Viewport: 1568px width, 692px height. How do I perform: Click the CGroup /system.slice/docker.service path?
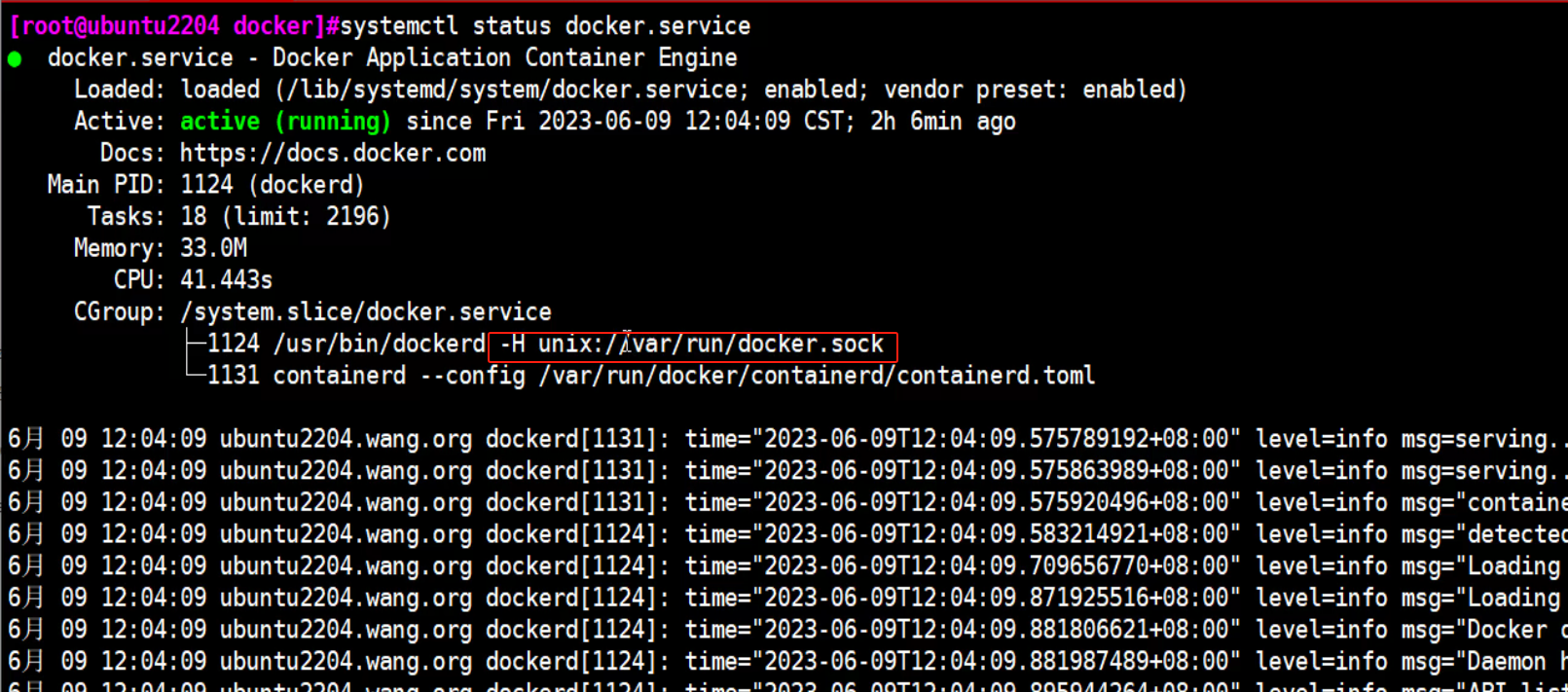click(366, 312)
